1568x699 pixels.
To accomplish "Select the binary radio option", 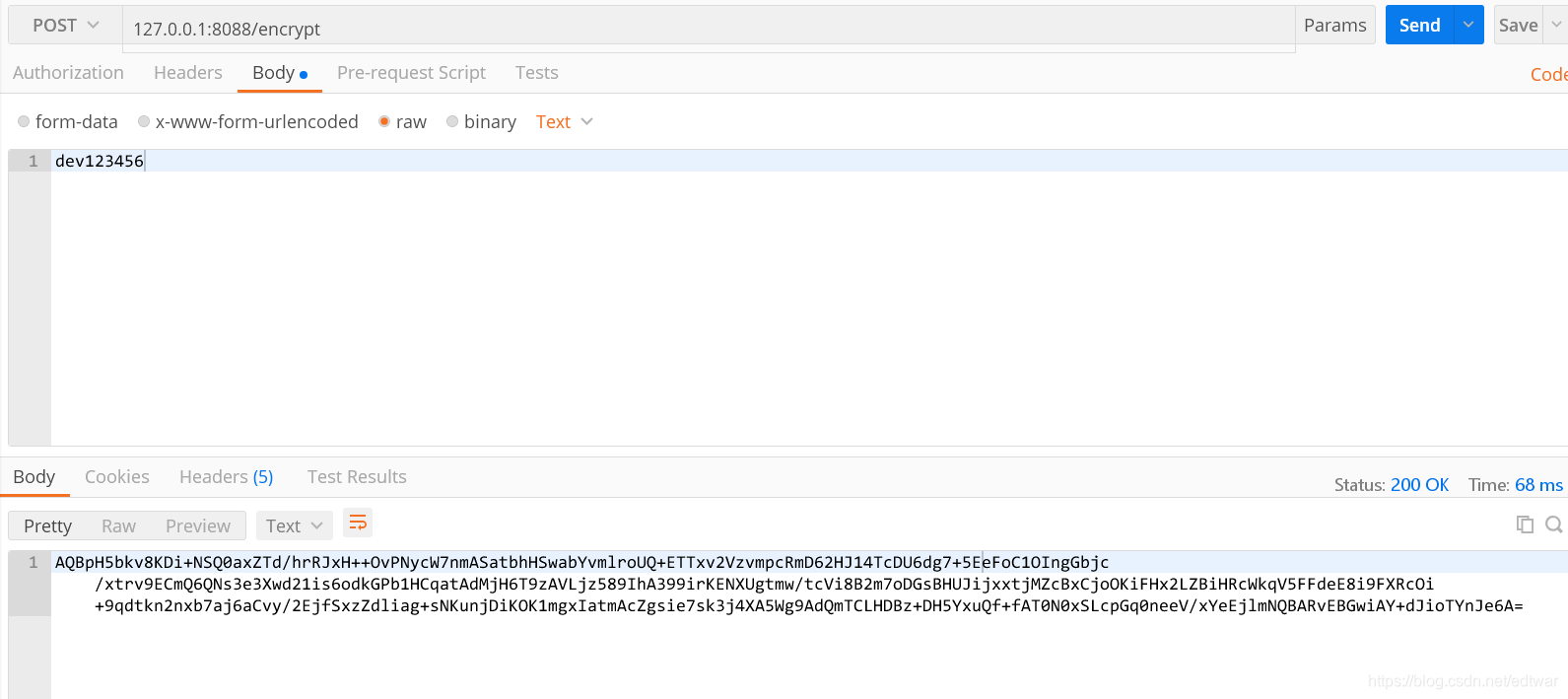I will click(x=452, y=121).
